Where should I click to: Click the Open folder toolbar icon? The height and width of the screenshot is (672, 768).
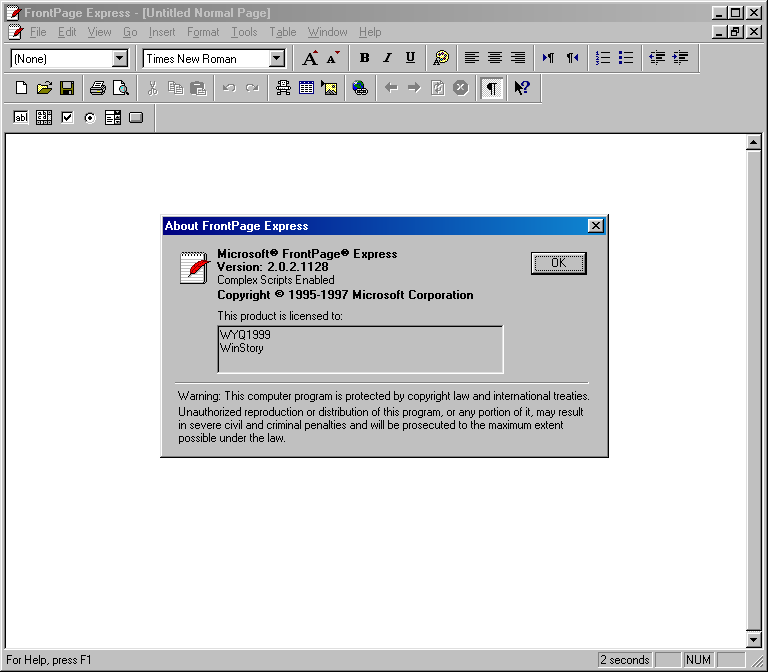[44, 88]
